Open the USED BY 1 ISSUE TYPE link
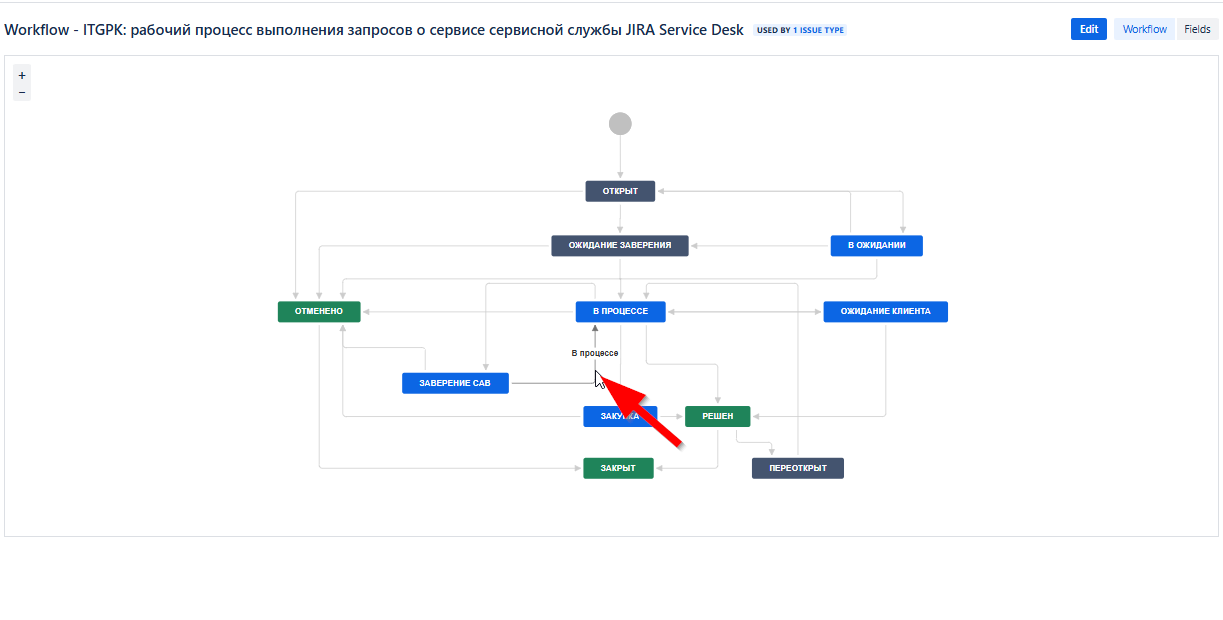 (x=799, y=30)
